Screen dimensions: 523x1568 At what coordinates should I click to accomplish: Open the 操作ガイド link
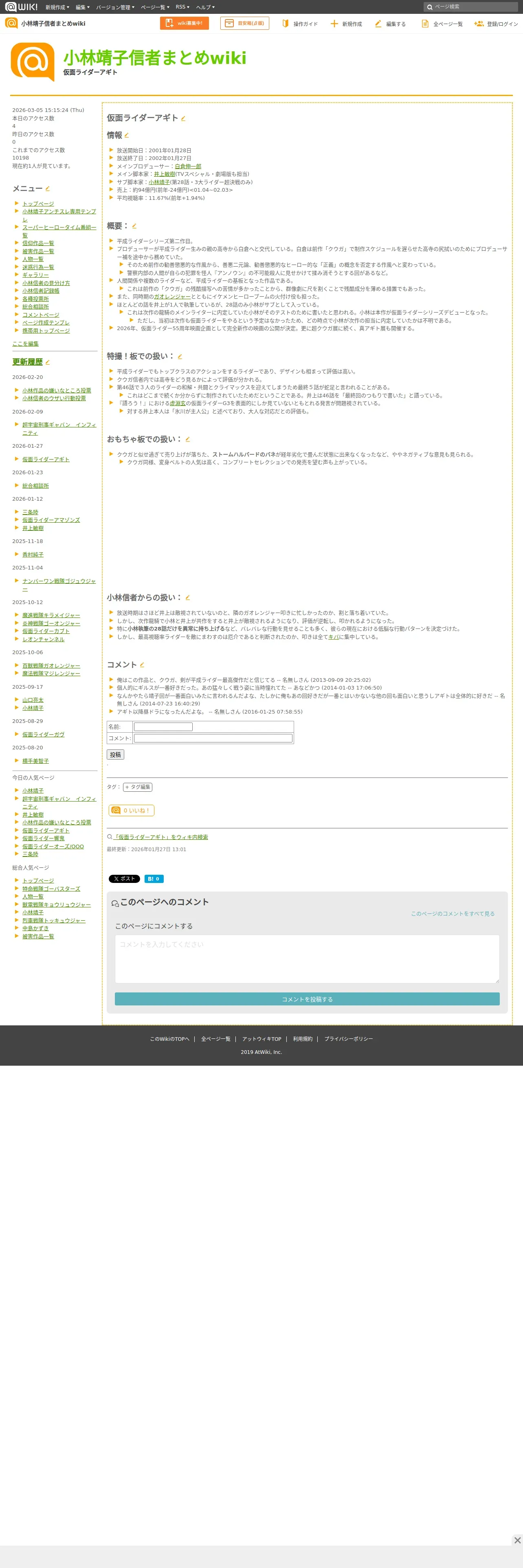pyautogui.click(x=299, y=24)
